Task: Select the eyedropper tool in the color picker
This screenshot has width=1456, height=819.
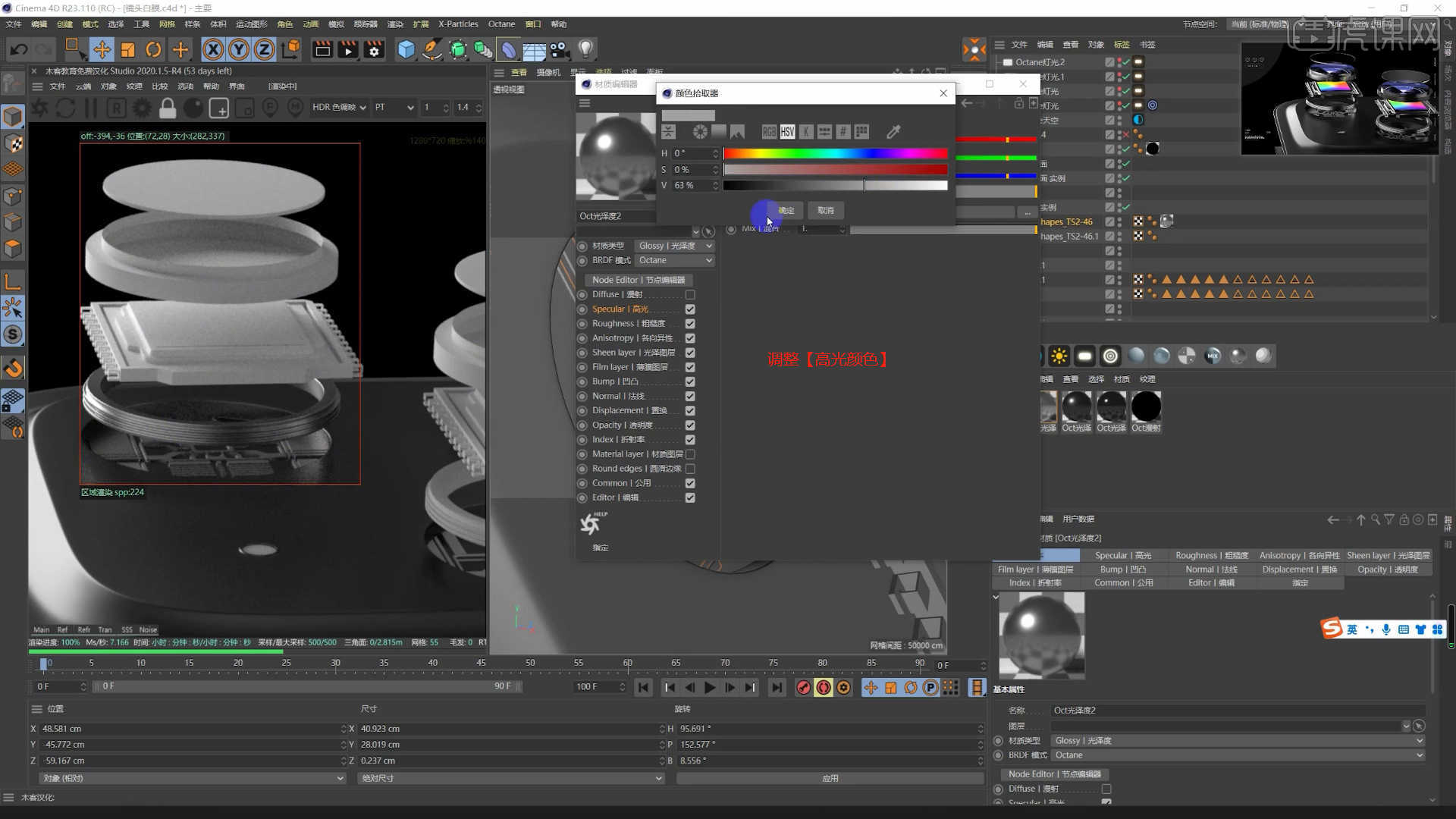Action: [x=893, y=131]
